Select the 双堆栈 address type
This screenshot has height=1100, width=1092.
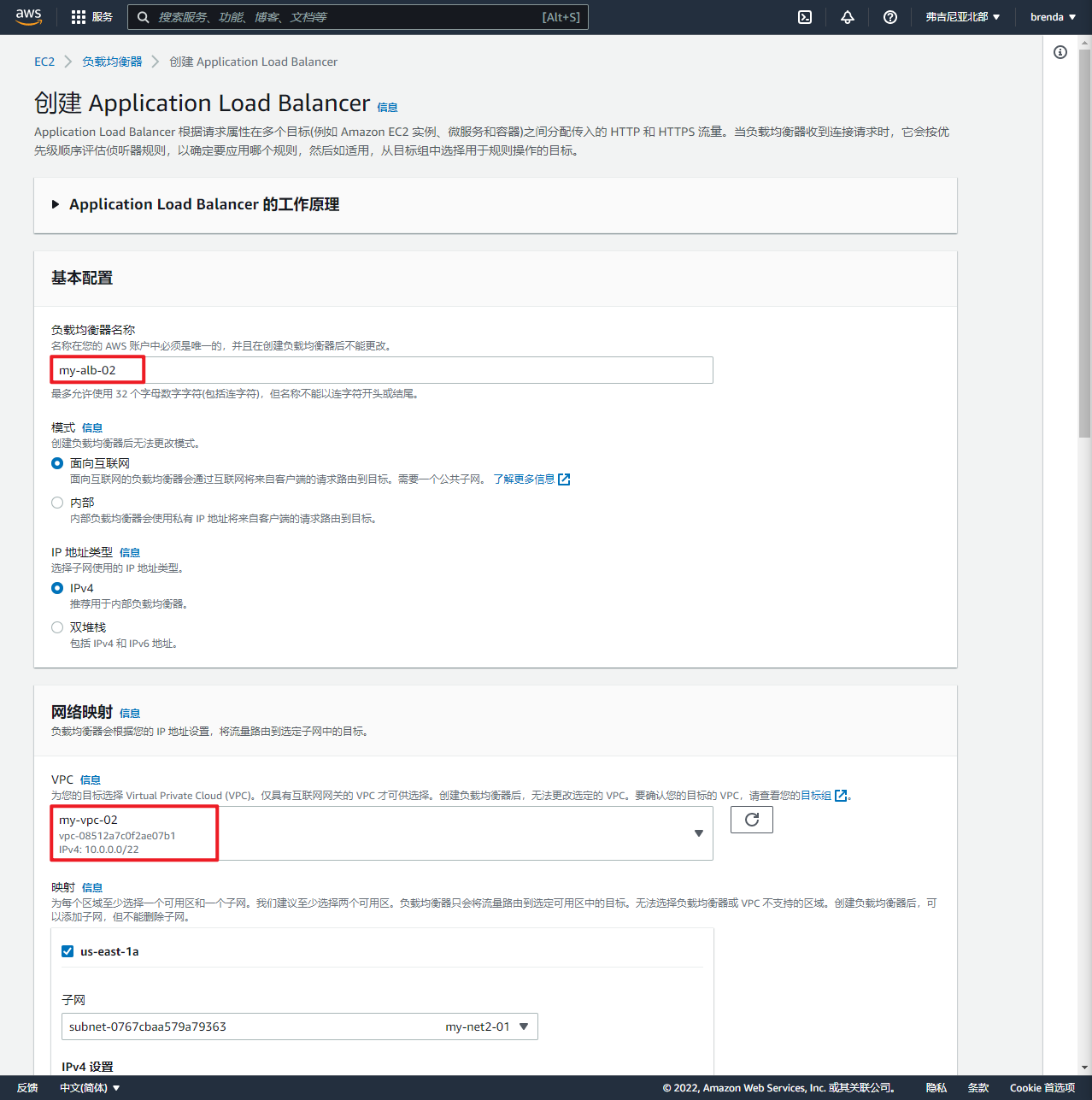coord(57,627)
